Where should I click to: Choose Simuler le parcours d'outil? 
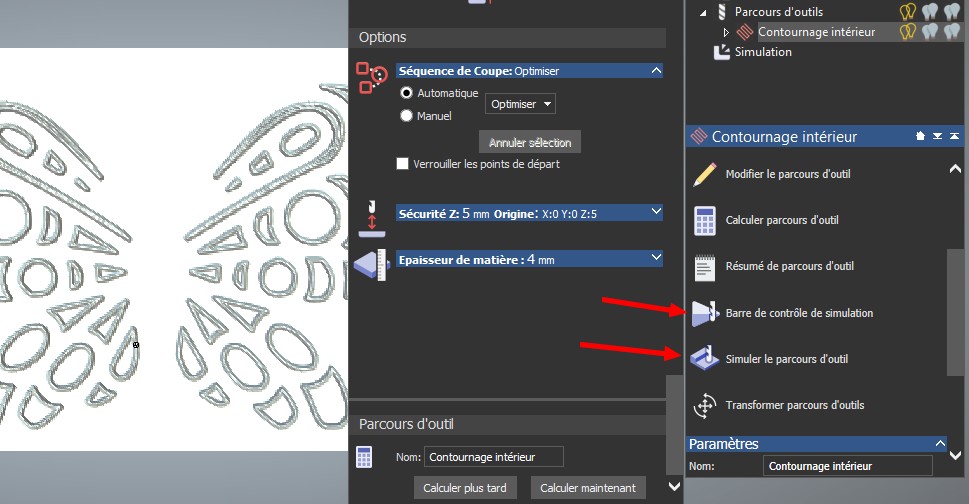pos(787,359)
